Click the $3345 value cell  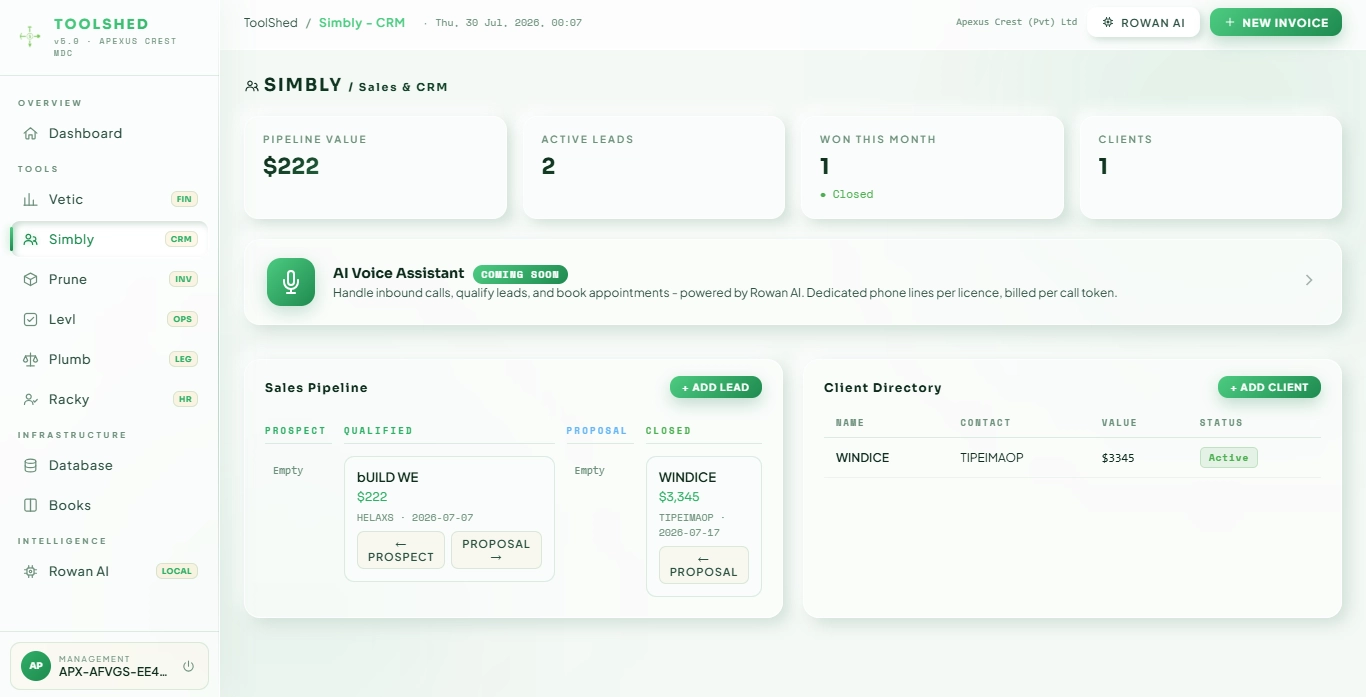1118,457
